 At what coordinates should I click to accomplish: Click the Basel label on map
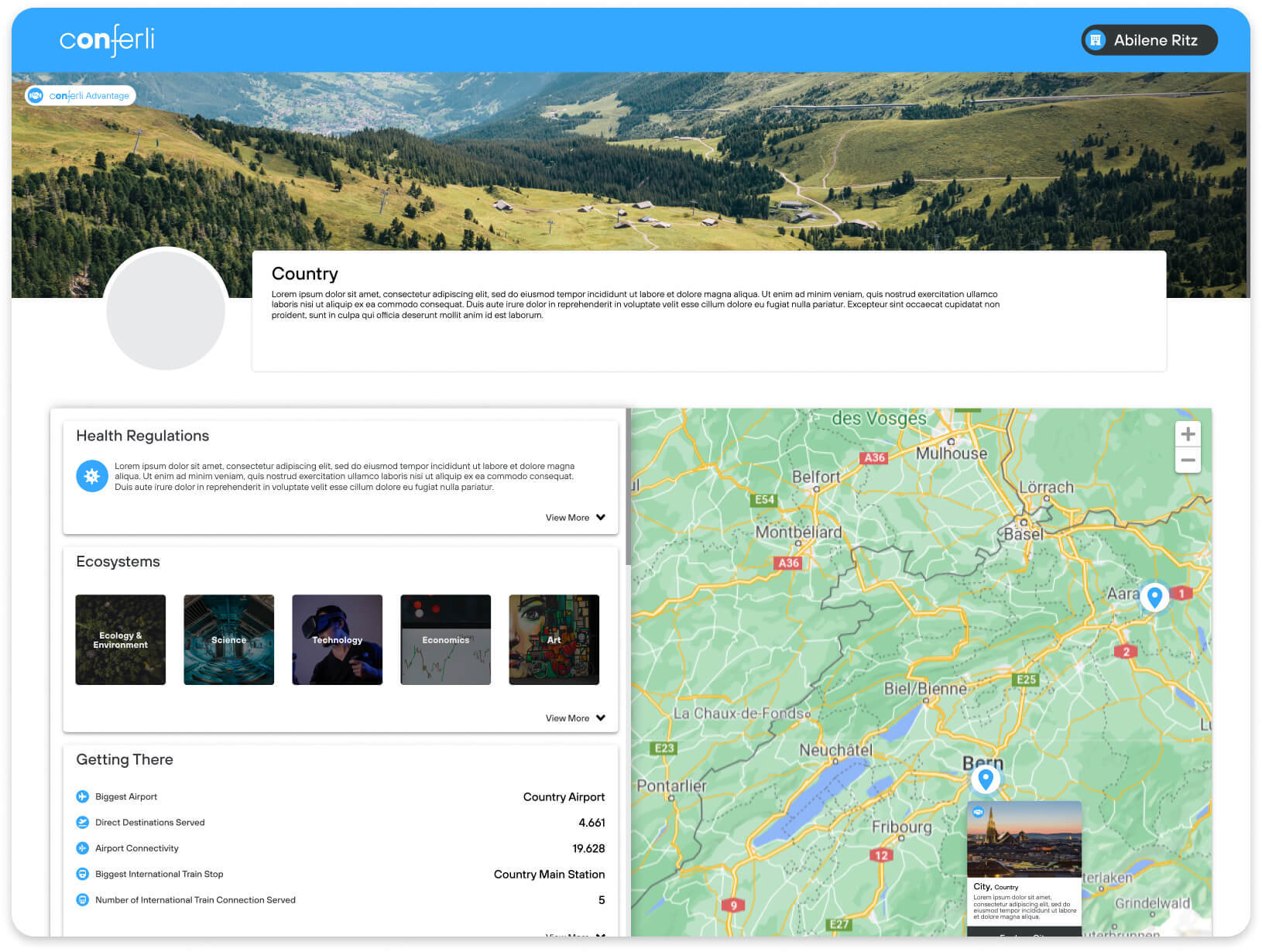(x=1024, y=534)
